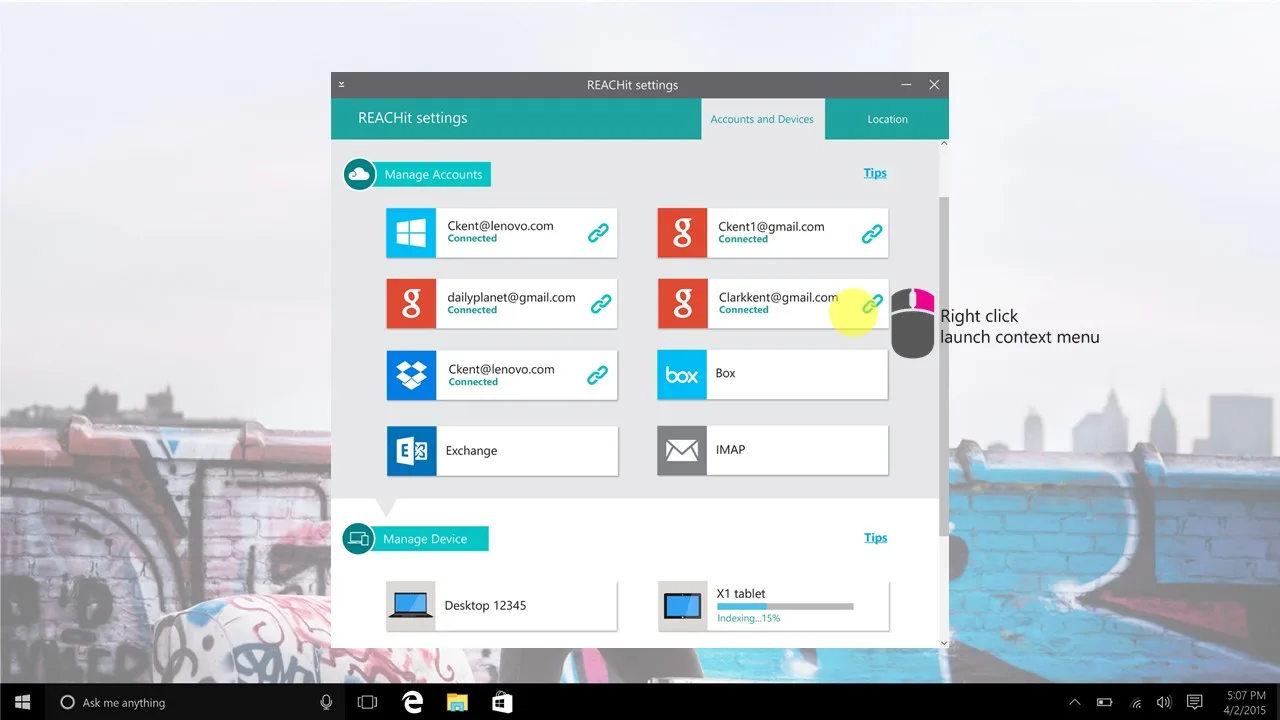This screenshot has width=1280, height=720.
Task: Open Task View from the taskbar
Action: (367, 702)
